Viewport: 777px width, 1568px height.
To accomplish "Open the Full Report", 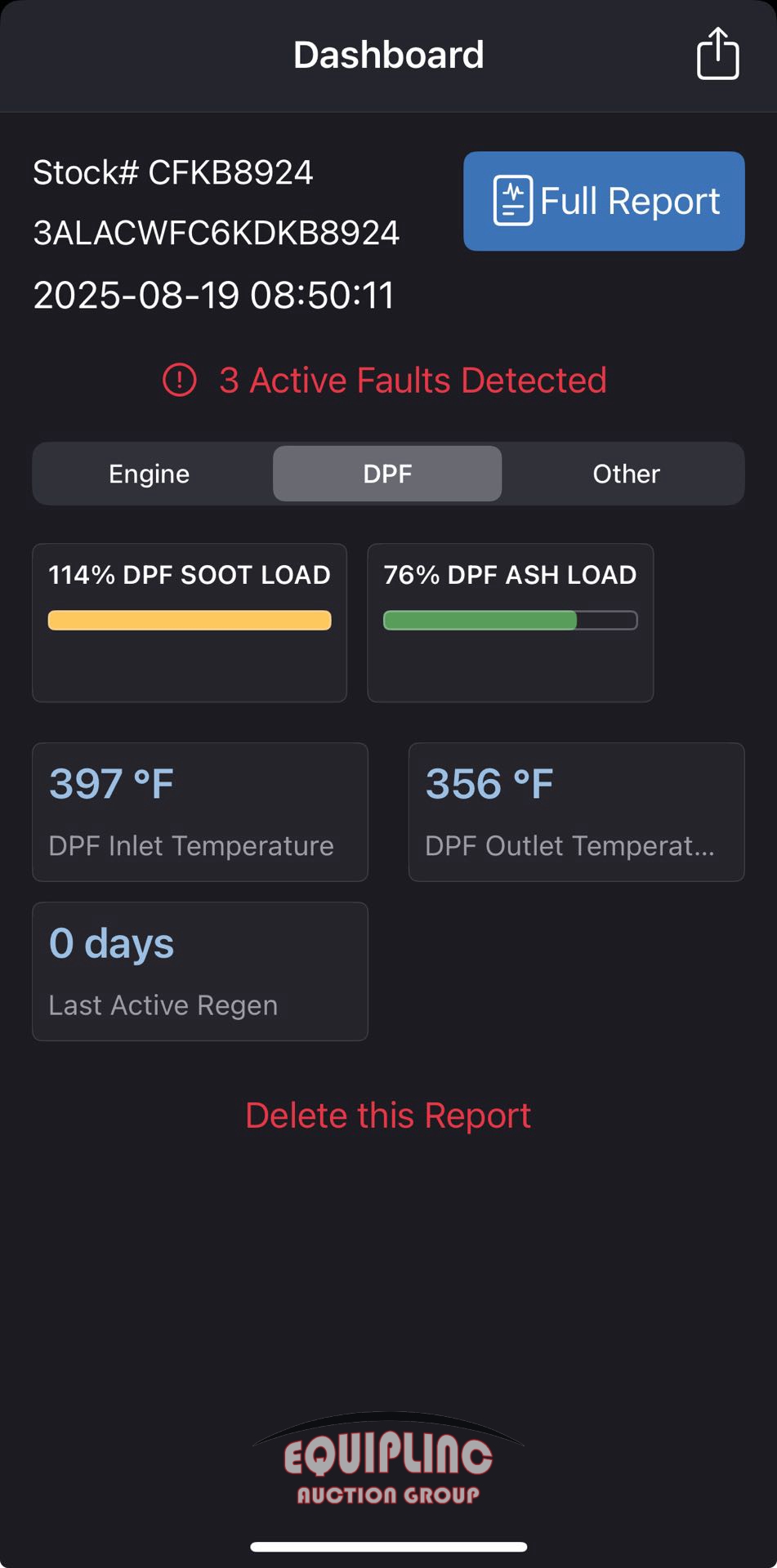I will pyautogui.click(x=604, y=201).
